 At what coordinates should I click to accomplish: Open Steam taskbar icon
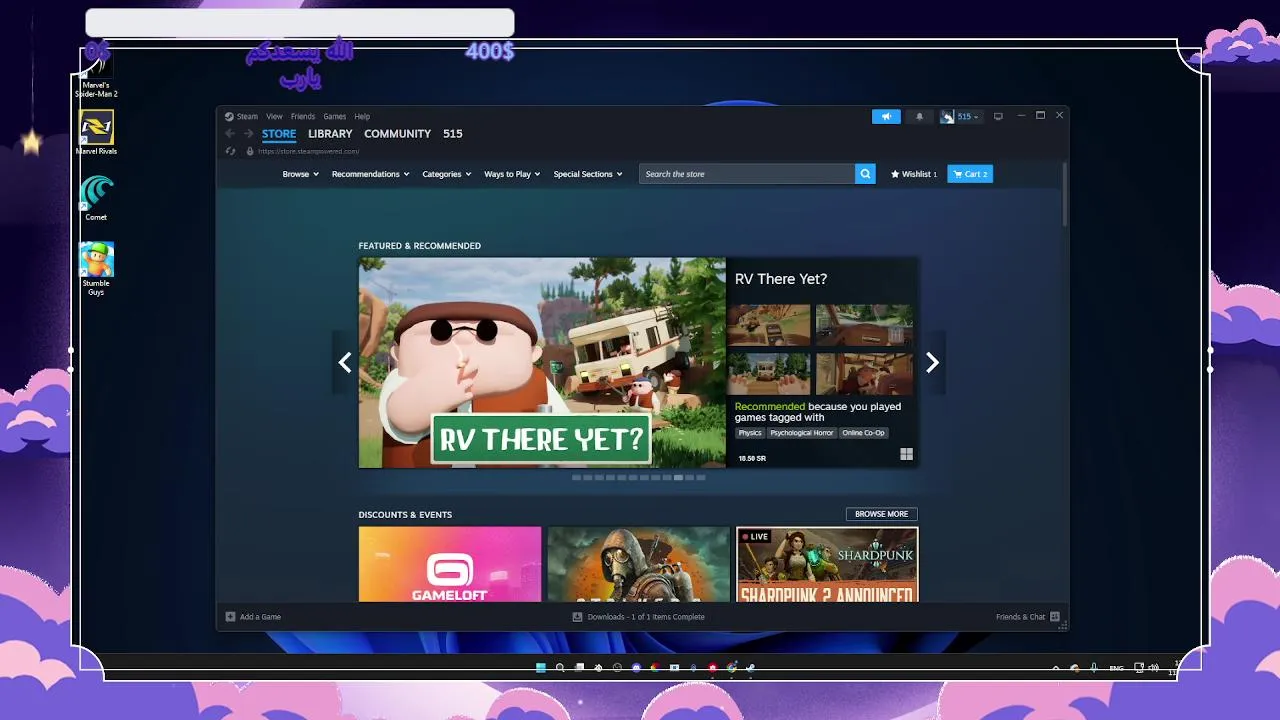point(750,668)
